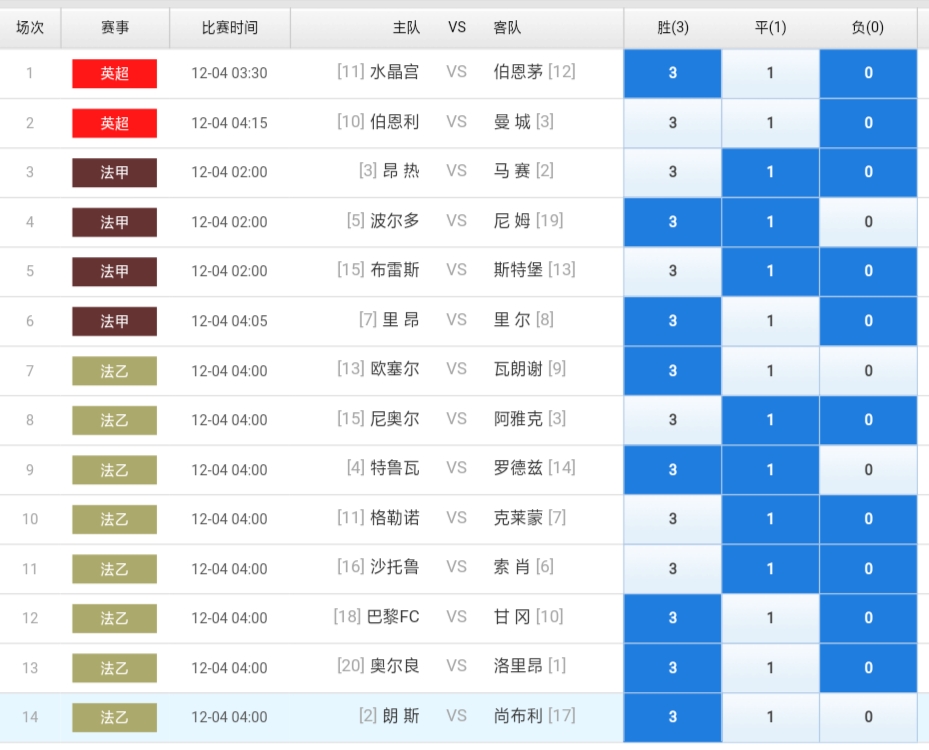The height and width of the screenshot is (750, 929).
Task: Toggle loss (0) for match 10 克莱蒙
Action: [x=868, y=519]
